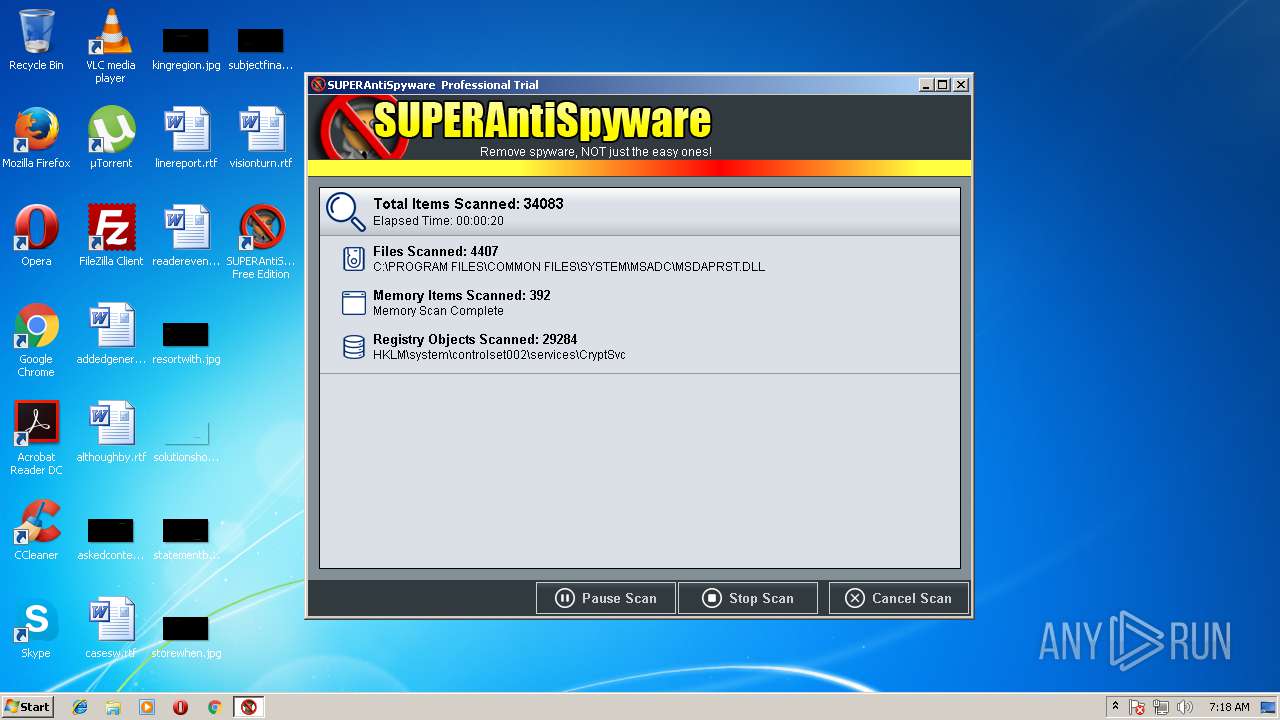This screenshot has width=1280, height=720.
Task: Select the CCleaner desktop shortcut
Action: tap(36, 530)
